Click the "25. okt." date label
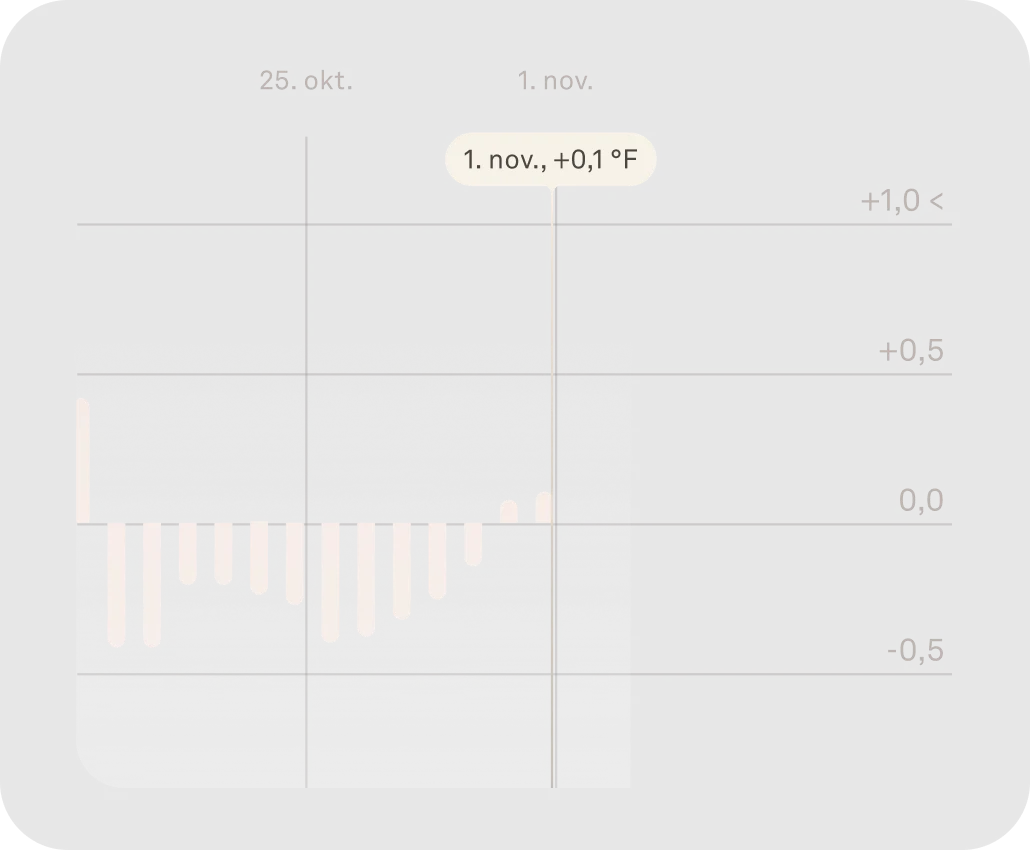The width and height of the screenshot is (1030, 850). [306, 82]
